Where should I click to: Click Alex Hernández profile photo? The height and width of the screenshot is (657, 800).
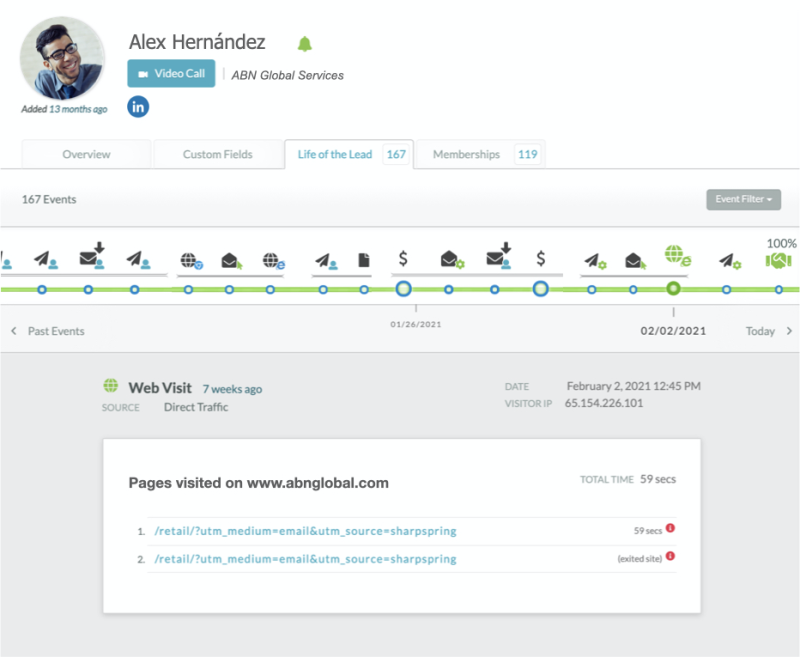(62, 58)
